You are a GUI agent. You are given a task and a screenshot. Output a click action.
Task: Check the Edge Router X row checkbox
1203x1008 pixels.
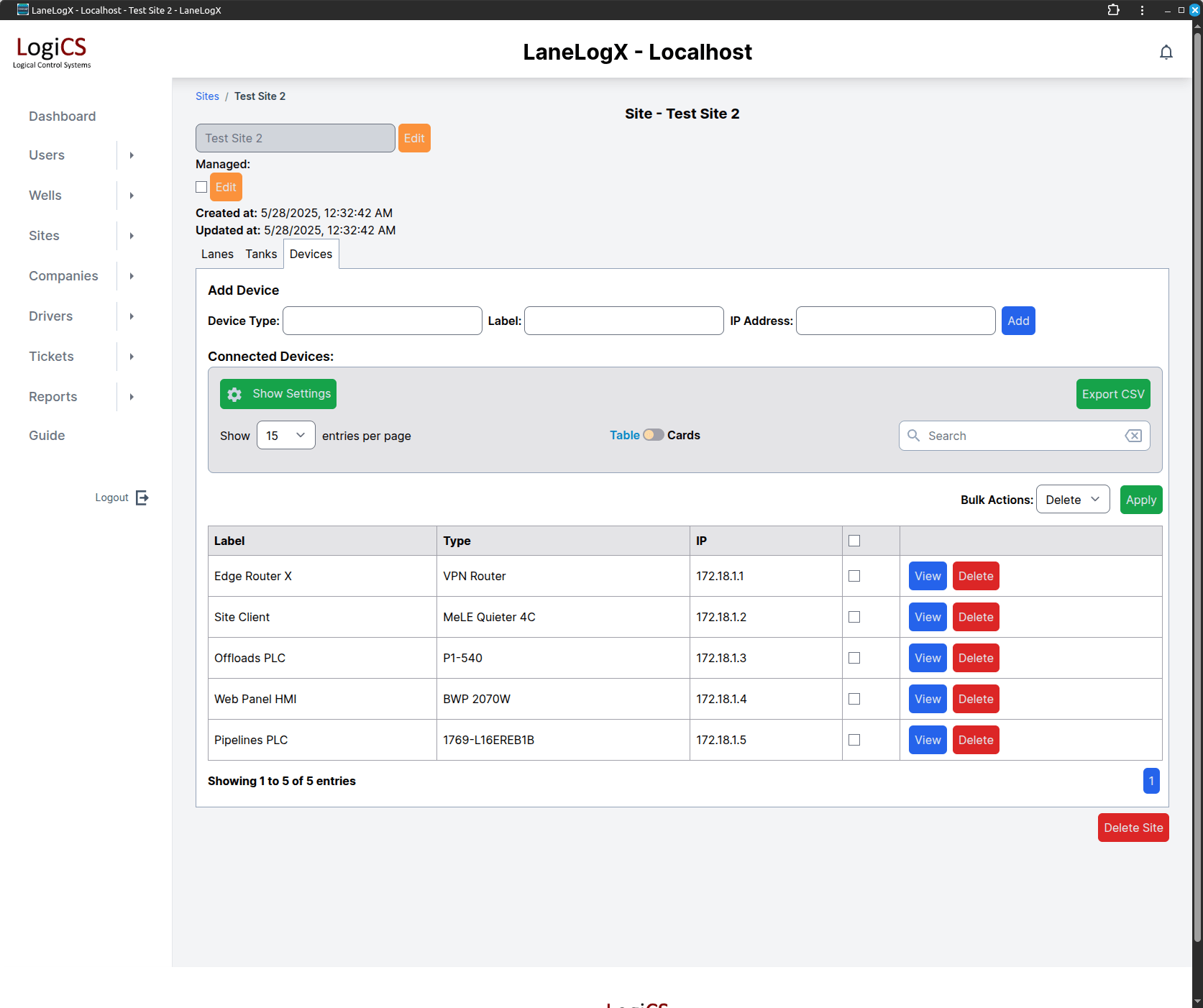click(854, 576)
